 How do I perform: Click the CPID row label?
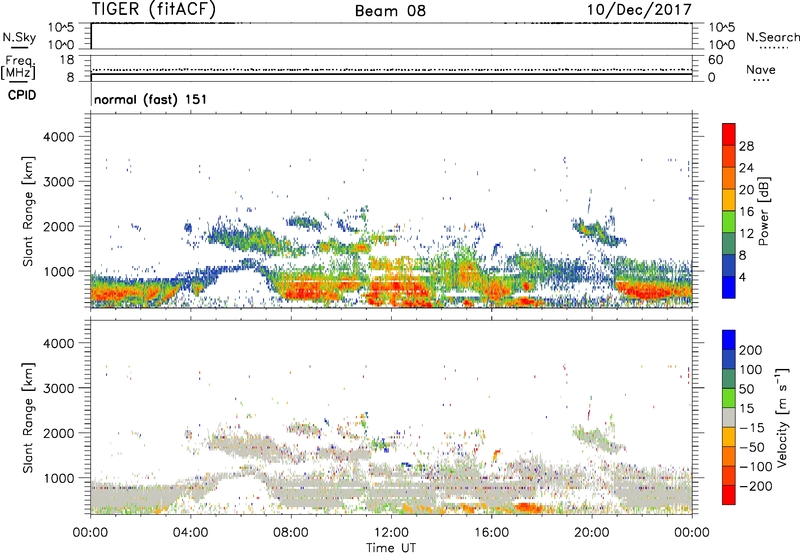(x=22, y=95)
